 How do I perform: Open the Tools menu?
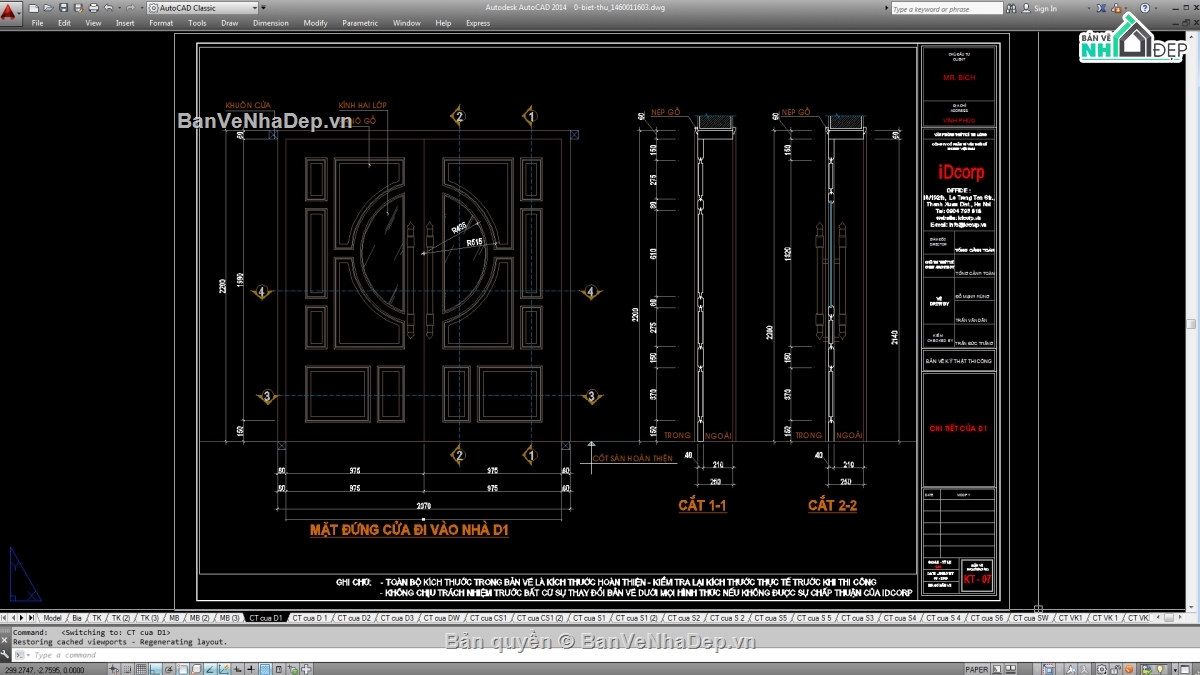(x=197, y=23)
